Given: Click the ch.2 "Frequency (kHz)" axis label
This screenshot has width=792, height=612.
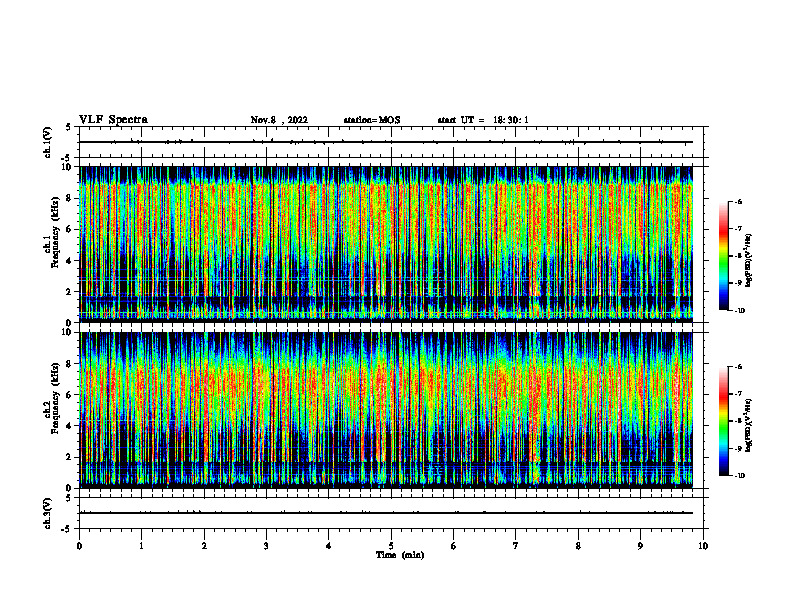Looking at the screenshot, I should [x=54, y=398].
